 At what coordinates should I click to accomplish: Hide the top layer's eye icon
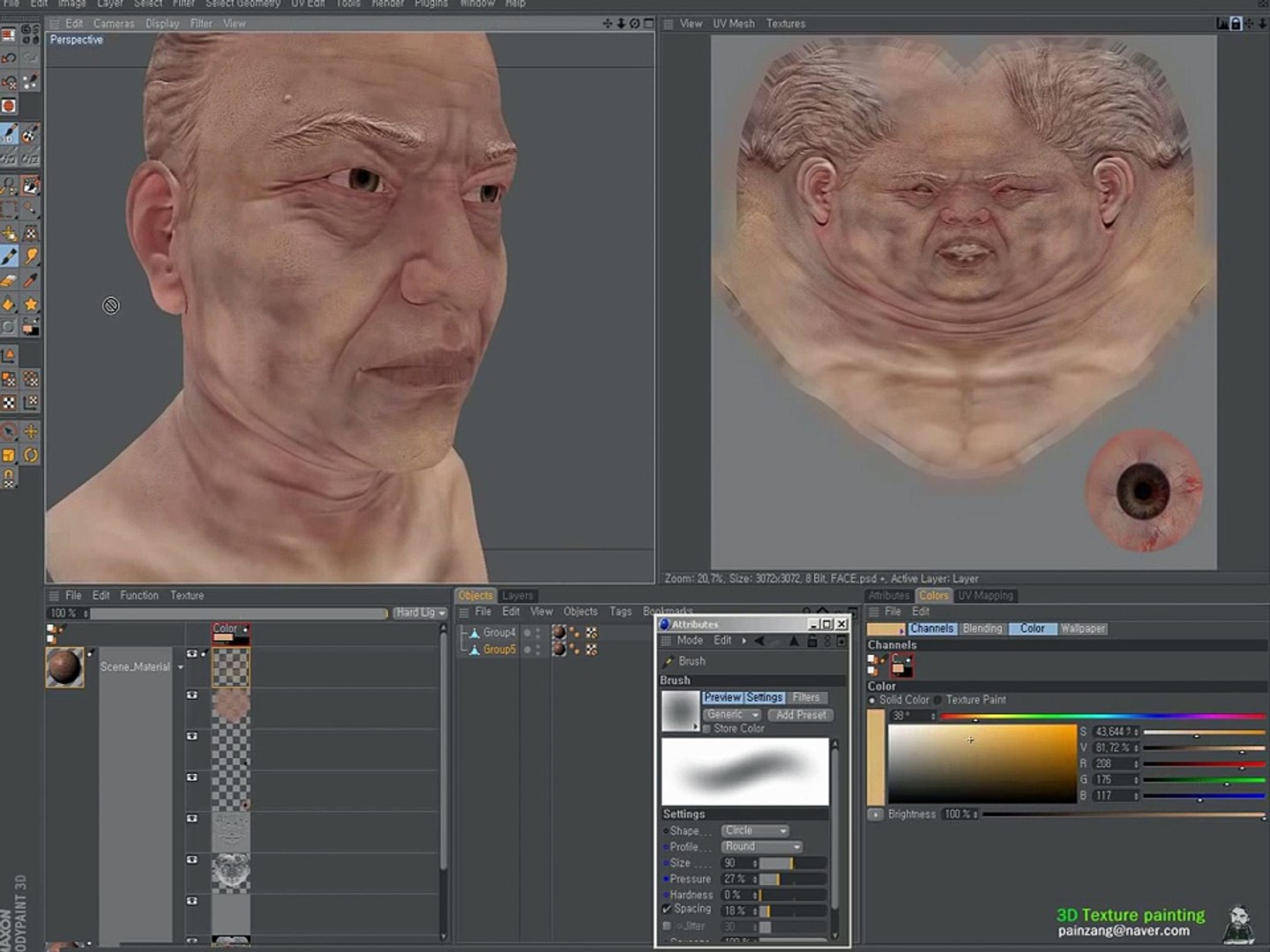[x=192, y=654]
